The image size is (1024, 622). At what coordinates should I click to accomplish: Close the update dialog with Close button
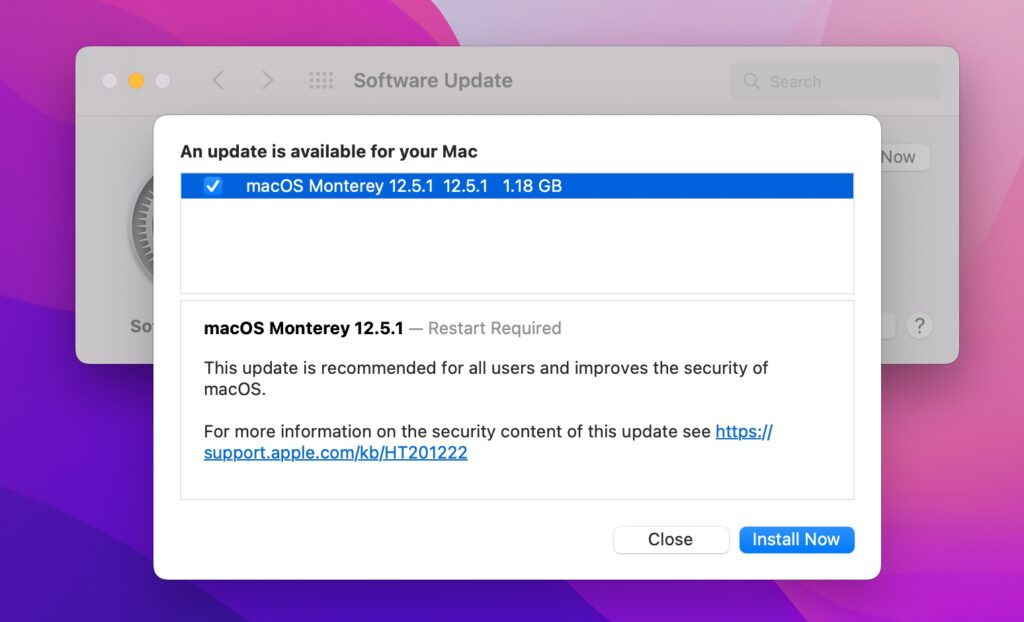tap(671, 540)
